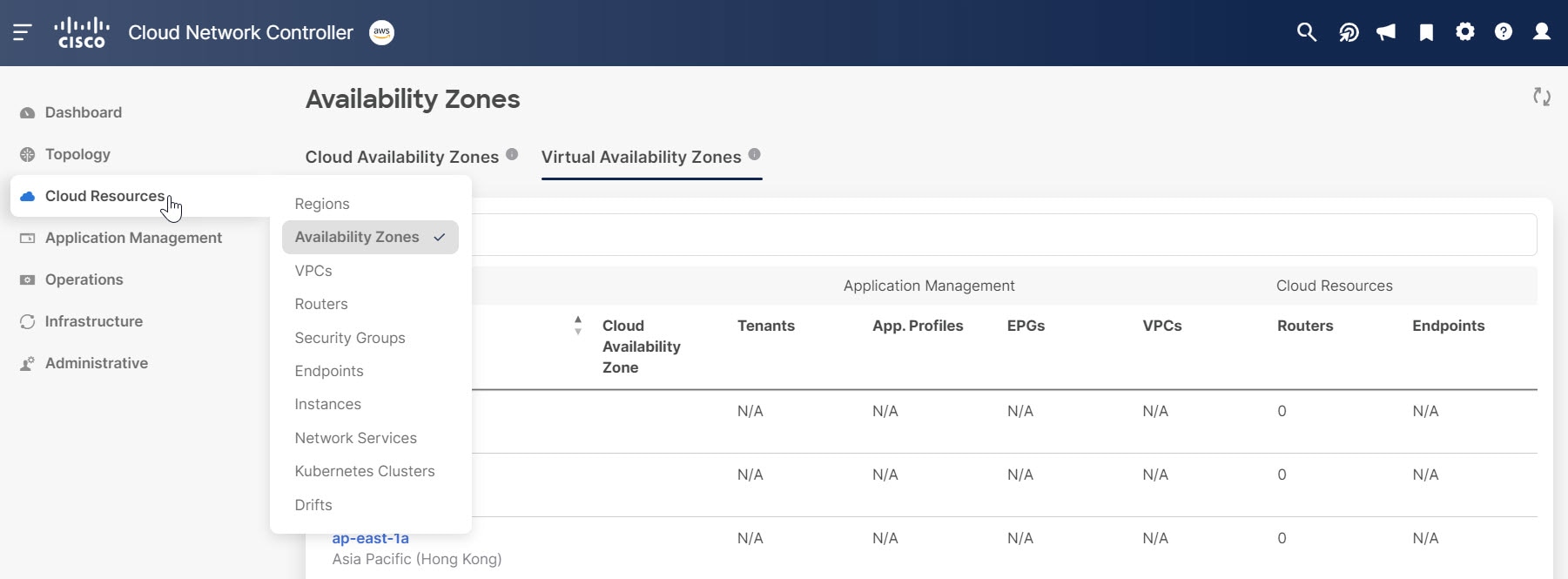Sort table using the column sort arrows
Viewport: 1568px width, 579px height.
coord(578,326)
